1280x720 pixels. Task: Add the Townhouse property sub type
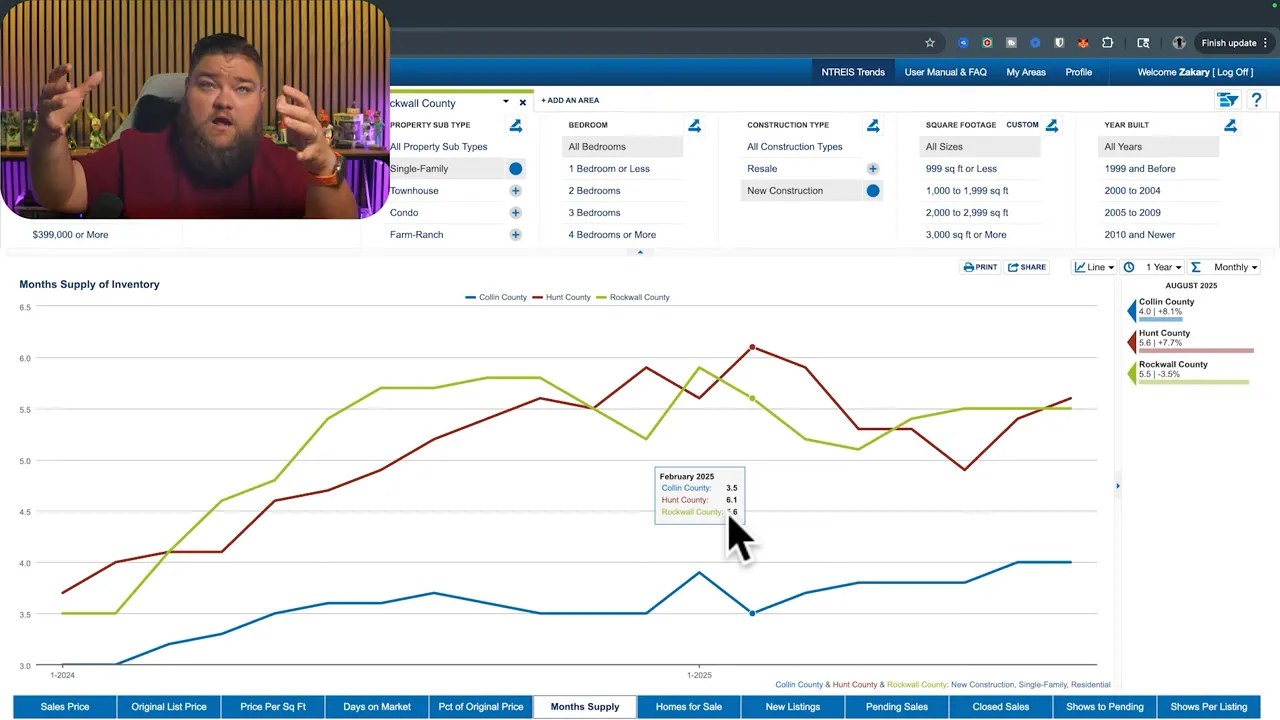(515, 190)
